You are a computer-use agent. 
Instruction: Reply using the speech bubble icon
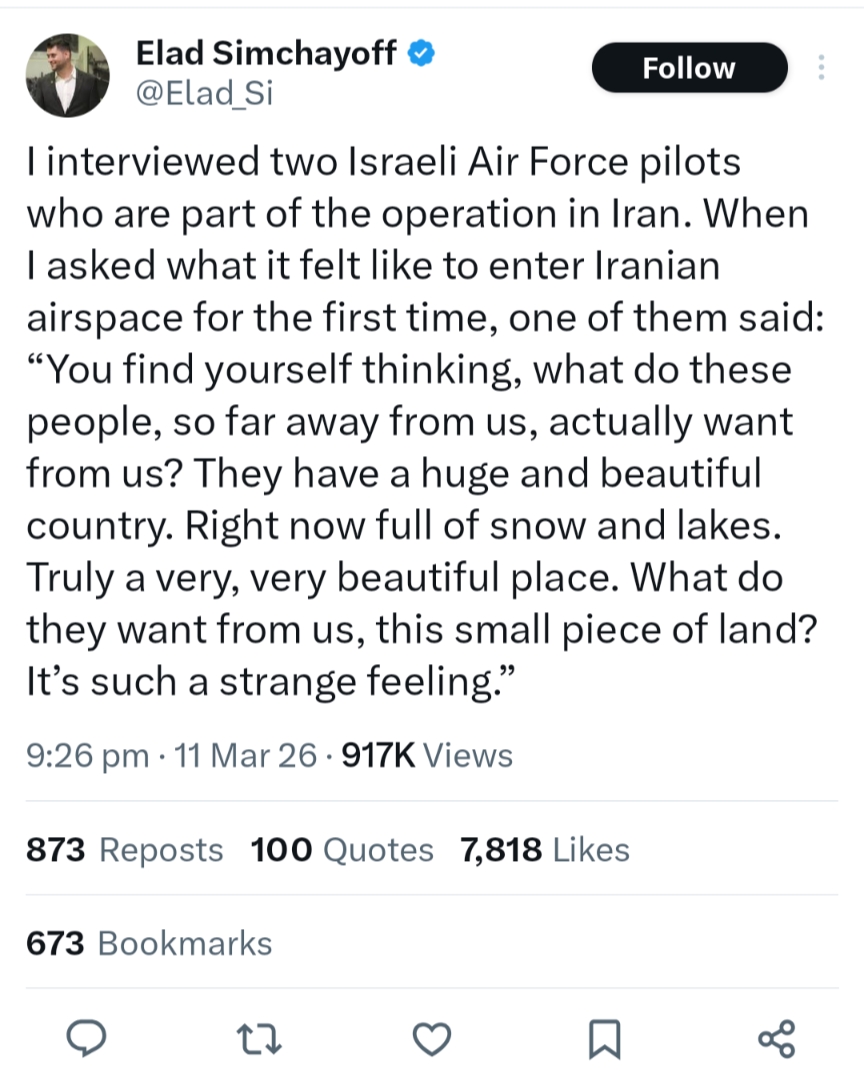click(87, 1037)
